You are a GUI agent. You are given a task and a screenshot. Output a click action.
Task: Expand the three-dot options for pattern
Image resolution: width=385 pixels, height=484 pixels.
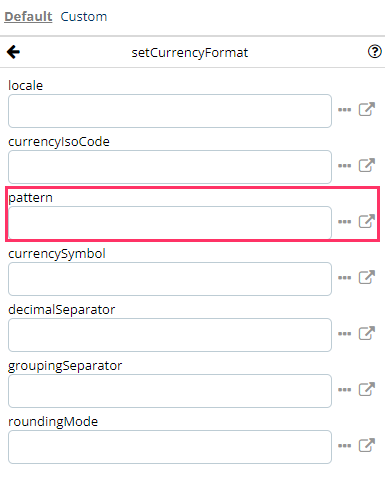pos(345,222)
